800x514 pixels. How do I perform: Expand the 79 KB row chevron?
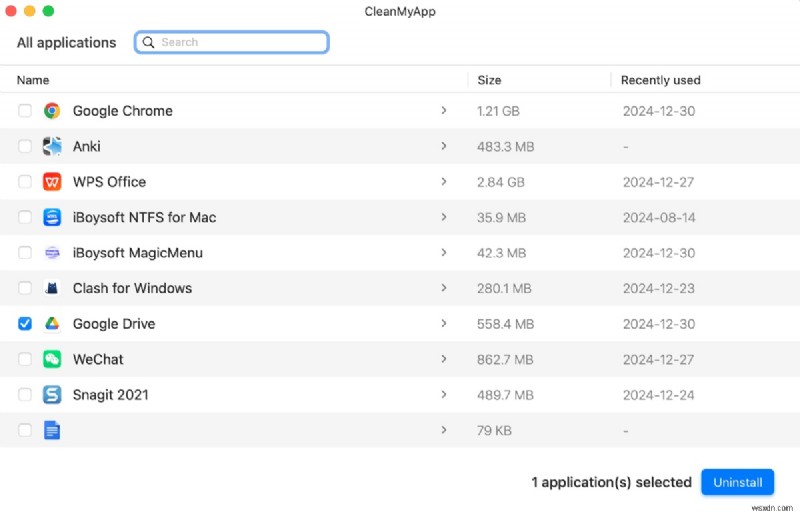pyautogui.click(x=444, y=430)
